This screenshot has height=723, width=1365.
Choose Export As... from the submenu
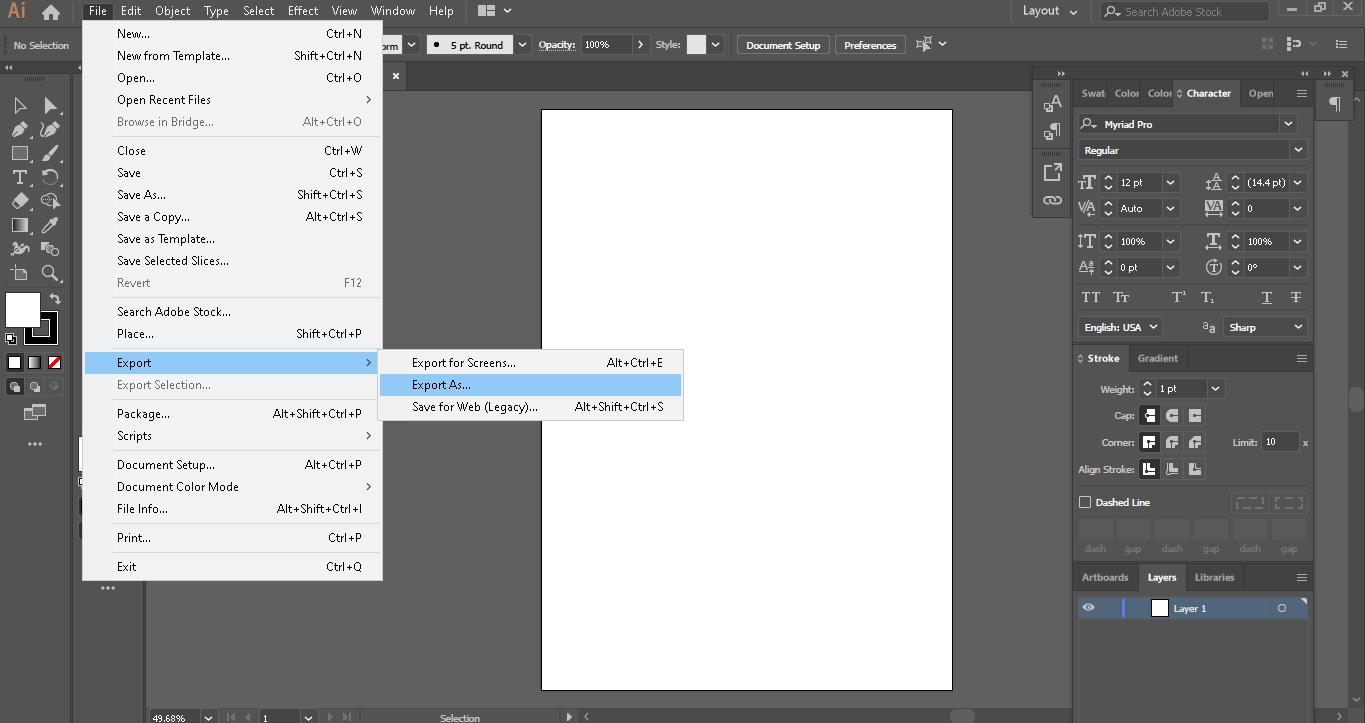pyautogui.click(x=441, y=385)
